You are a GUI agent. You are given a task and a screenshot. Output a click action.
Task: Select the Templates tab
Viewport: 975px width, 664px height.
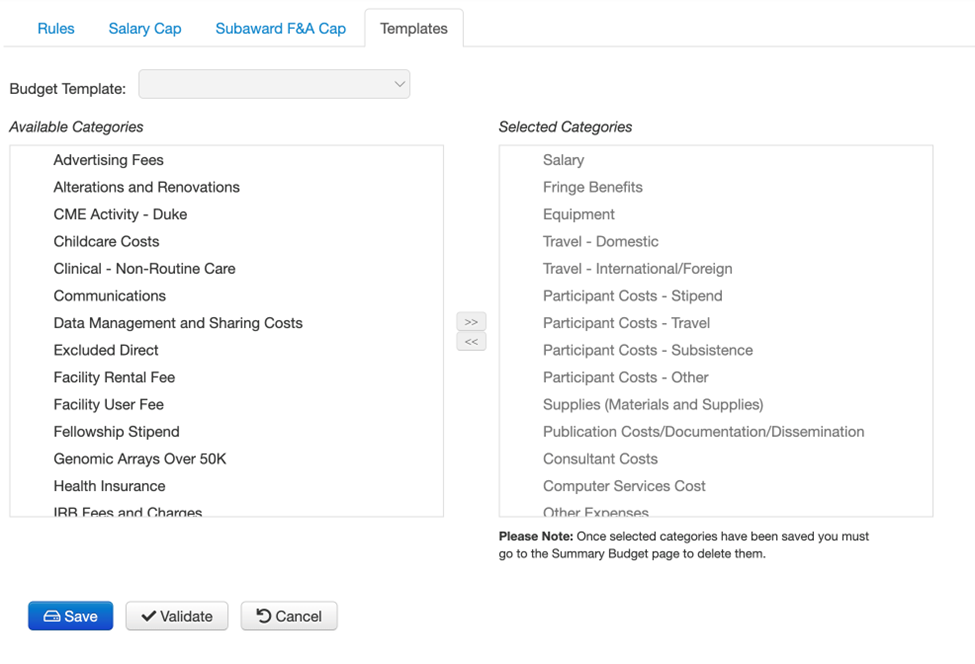coord(414,28)
